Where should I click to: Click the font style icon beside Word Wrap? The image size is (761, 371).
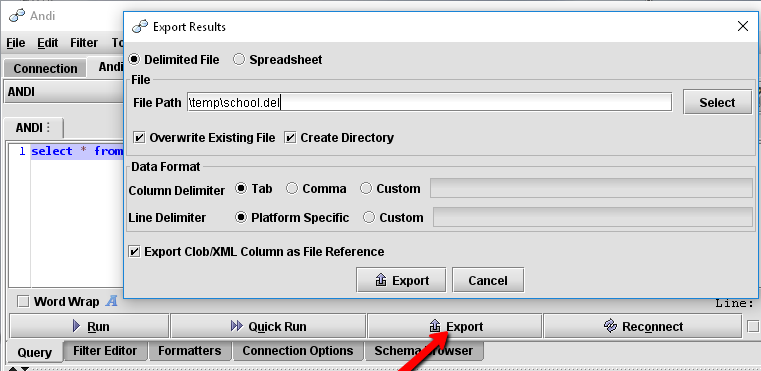[x=112, y=302]
